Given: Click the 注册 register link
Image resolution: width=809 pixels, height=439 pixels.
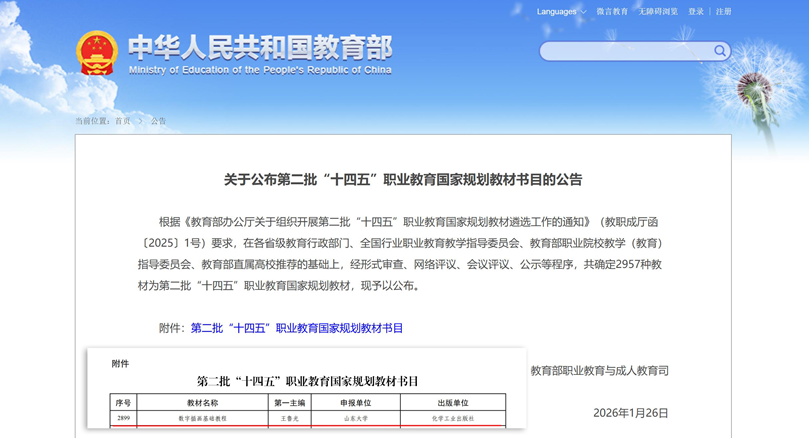Looking at the screenshot, I should click(723, 12).
